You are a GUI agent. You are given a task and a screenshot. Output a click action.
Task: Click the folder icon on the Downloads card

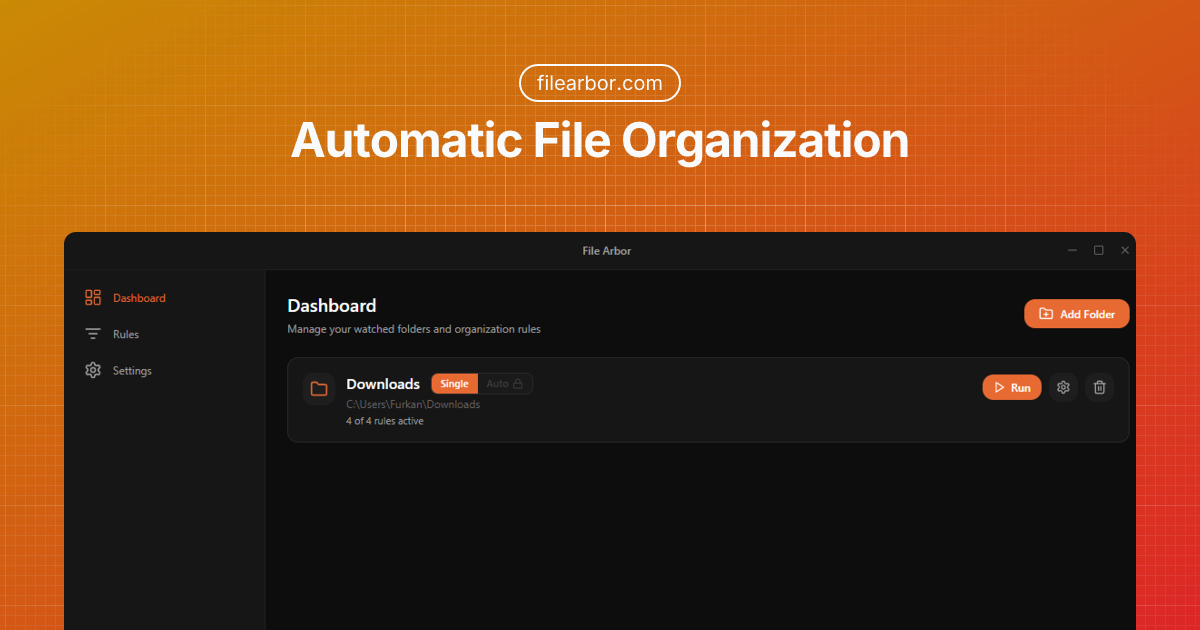pos(319,388)
